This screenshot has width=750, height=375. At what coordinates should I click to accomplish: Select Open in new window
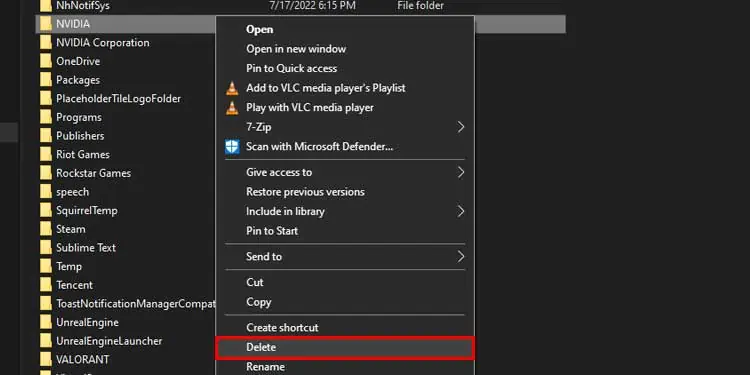296,49
